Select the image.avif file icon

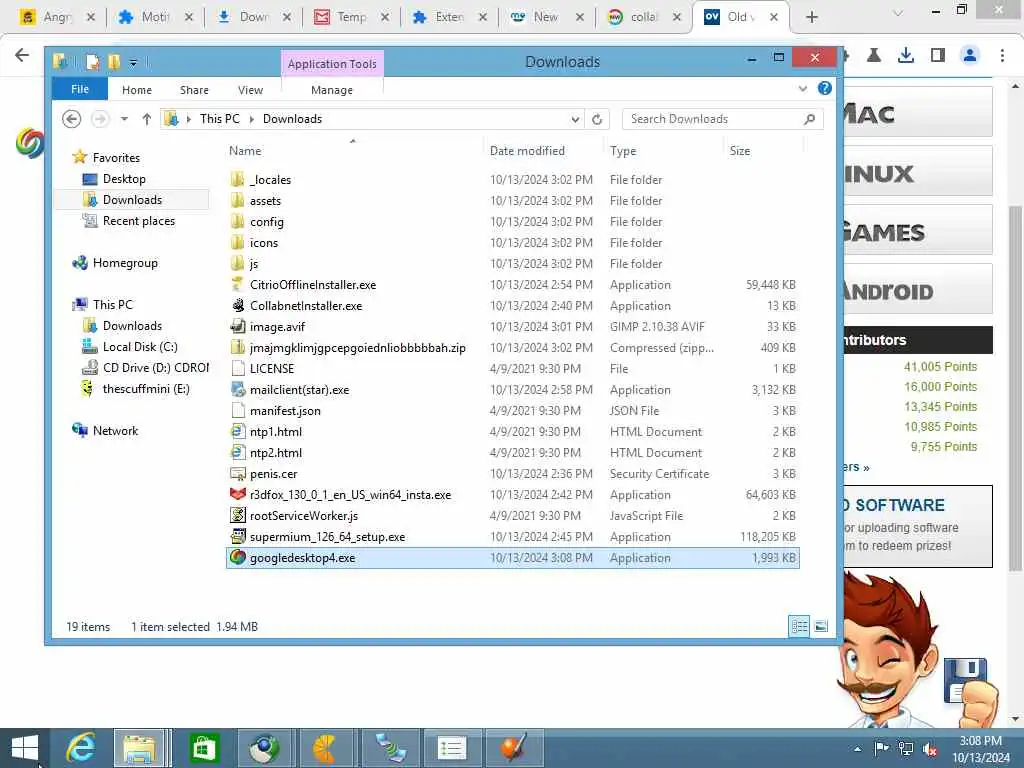tap(238, 327)
